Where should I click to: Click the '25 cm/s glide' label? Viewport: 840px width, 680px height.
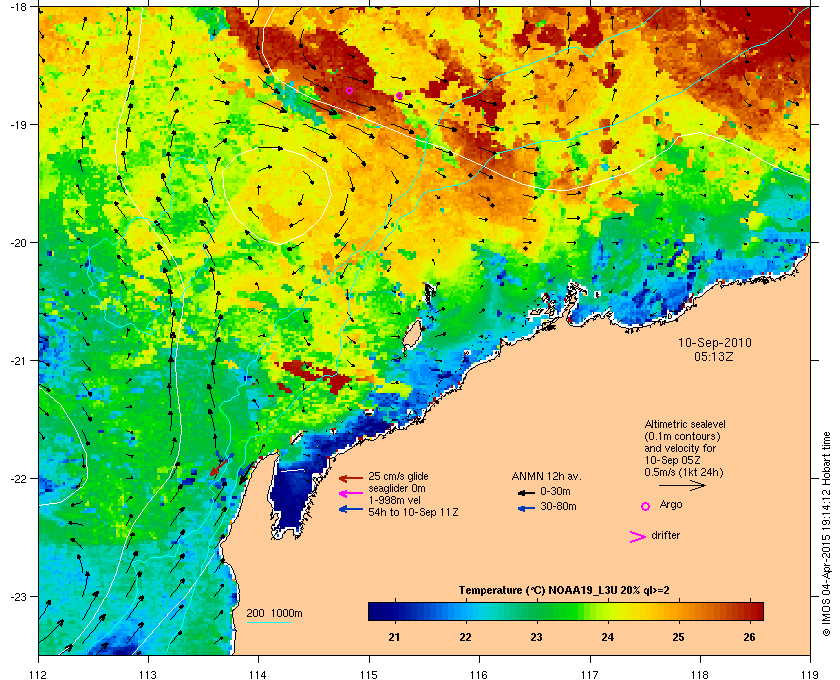click(398, 476)
